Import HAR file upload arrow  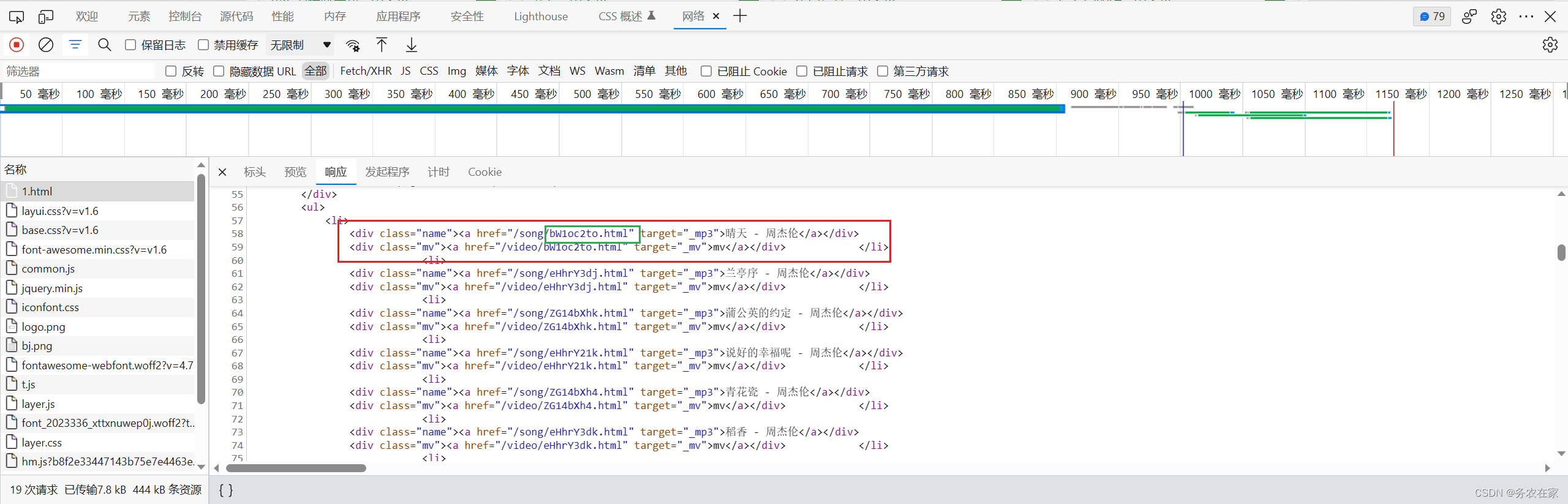tap(382, 45)
